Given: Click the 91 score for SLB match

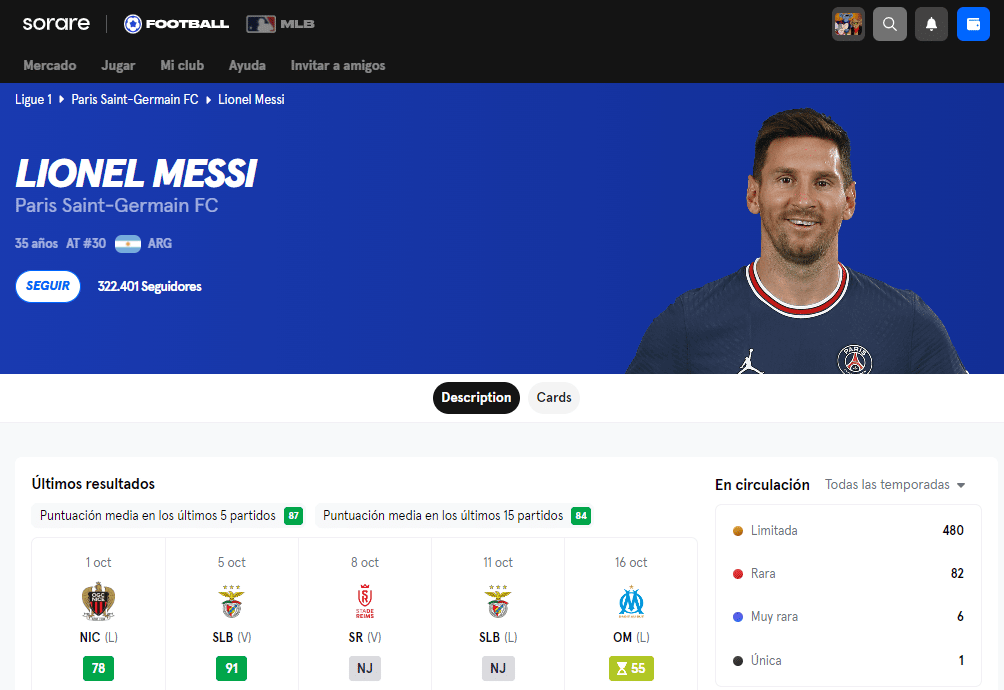Looking at the screenshot, I should [232, 668].
